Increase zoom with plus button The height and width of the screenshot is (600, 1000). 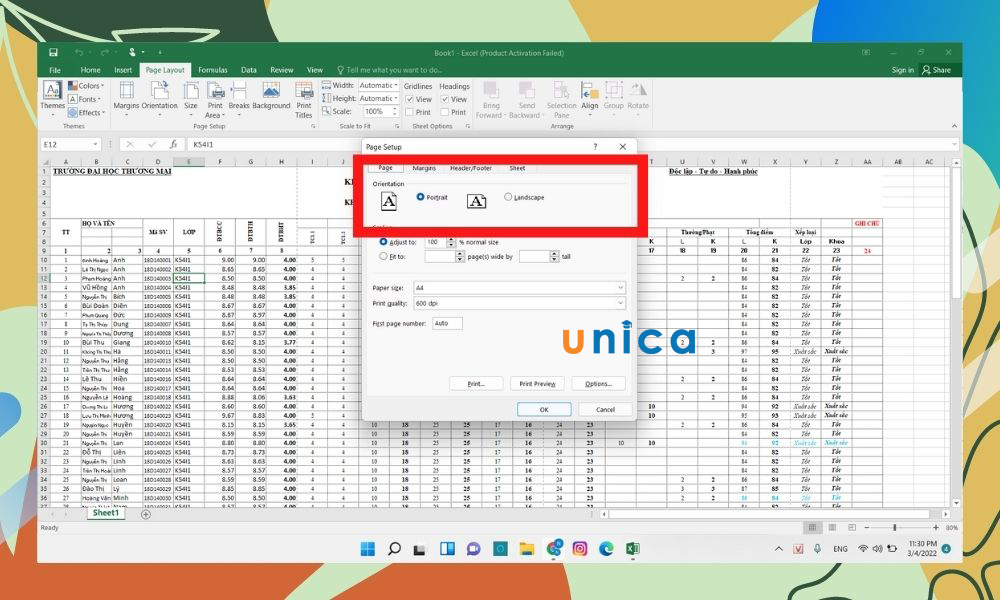(x=936, y=527)
